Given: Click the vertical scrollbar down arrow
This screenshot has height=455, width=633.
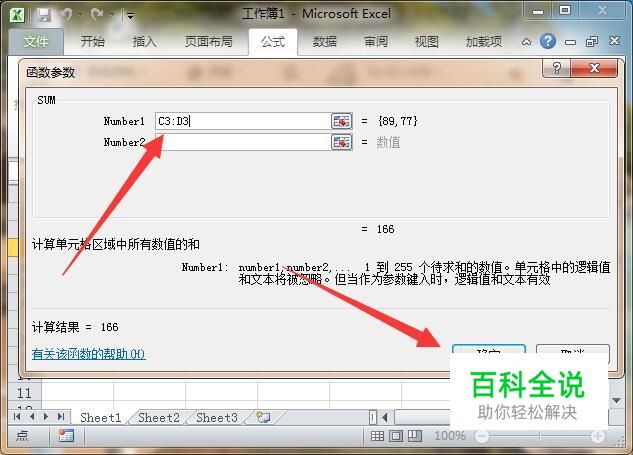Looking at the screenshot, I should [x=616, y=400].
